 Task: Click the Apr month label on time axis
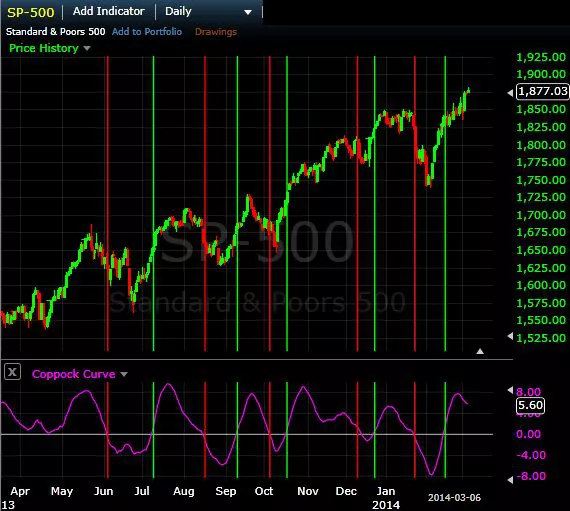(20, 491)
